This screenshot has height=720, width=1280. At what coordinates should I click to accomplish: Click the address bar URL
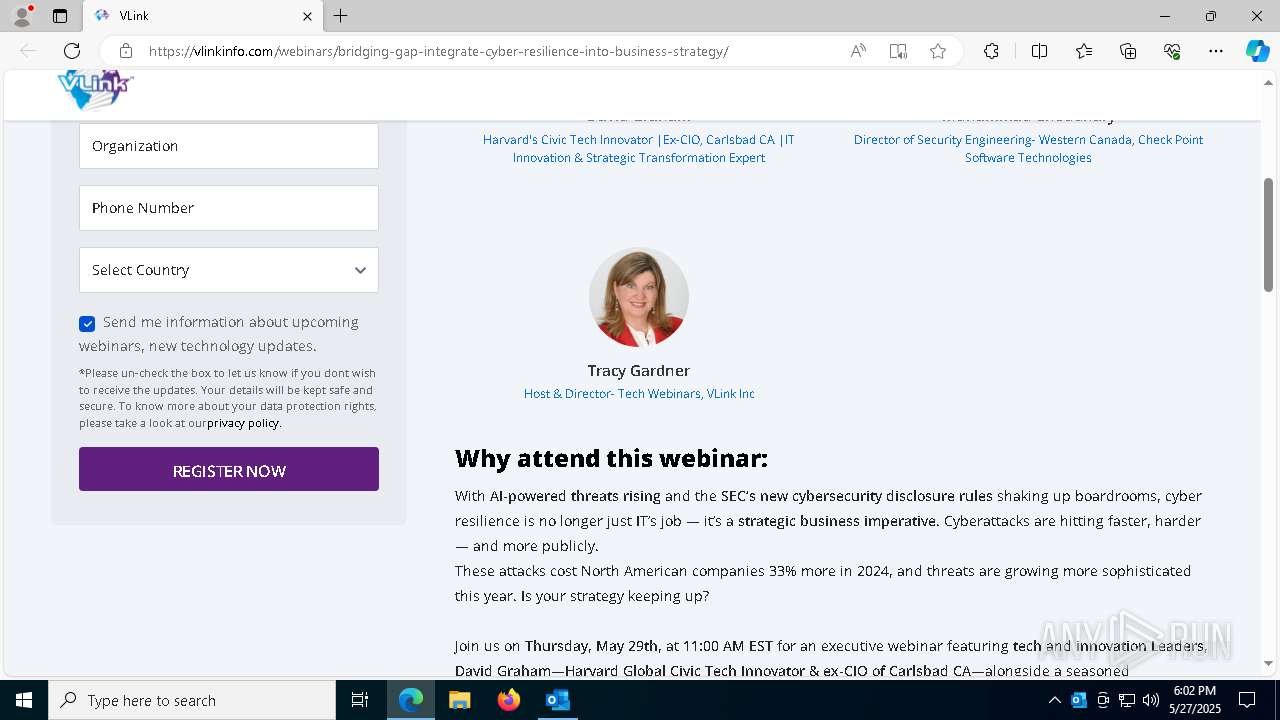438,51
